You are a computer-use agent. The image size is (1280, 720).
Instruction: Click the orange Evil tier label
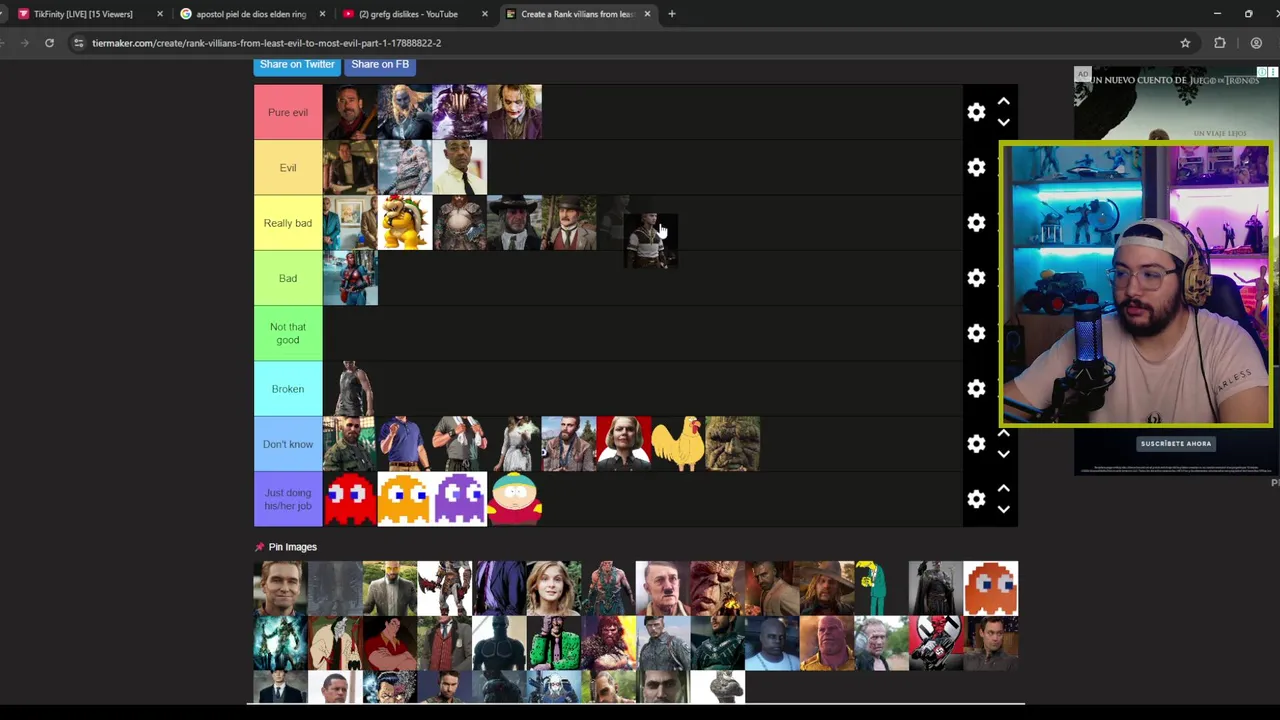(x=288, y=167)
